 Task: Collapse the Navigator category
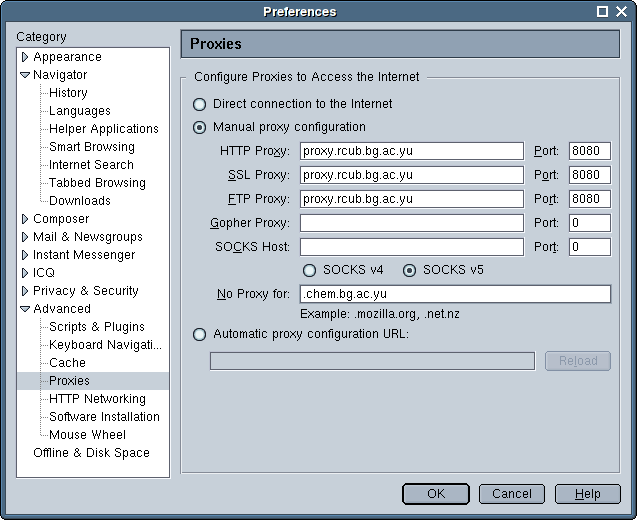pyautogui.click(x=25, y=75)
